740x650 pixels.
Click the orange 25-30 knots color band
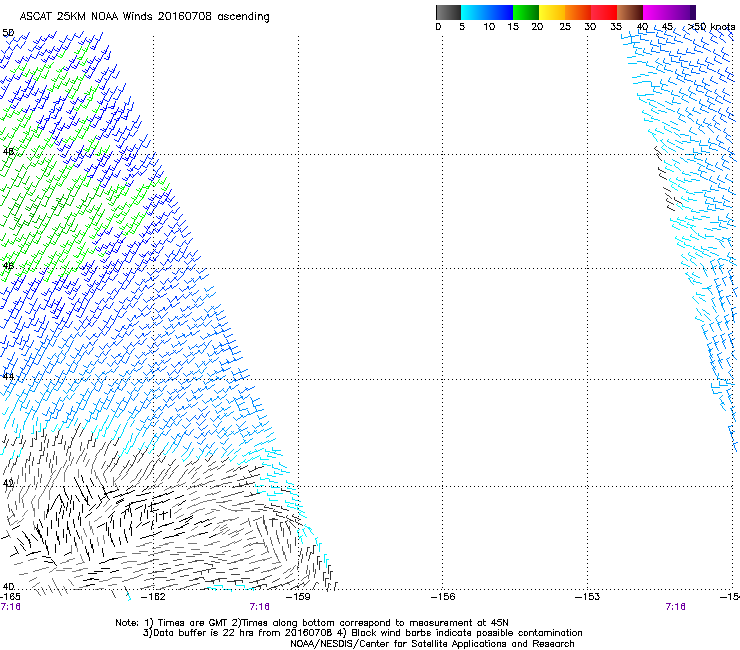[578, 12]
